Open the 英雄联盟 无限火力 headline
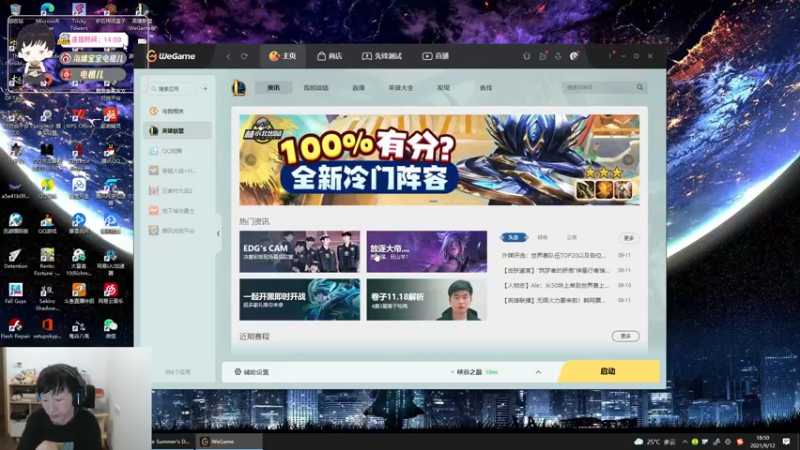This screenshot has height=450, width=800. point(555,300)
